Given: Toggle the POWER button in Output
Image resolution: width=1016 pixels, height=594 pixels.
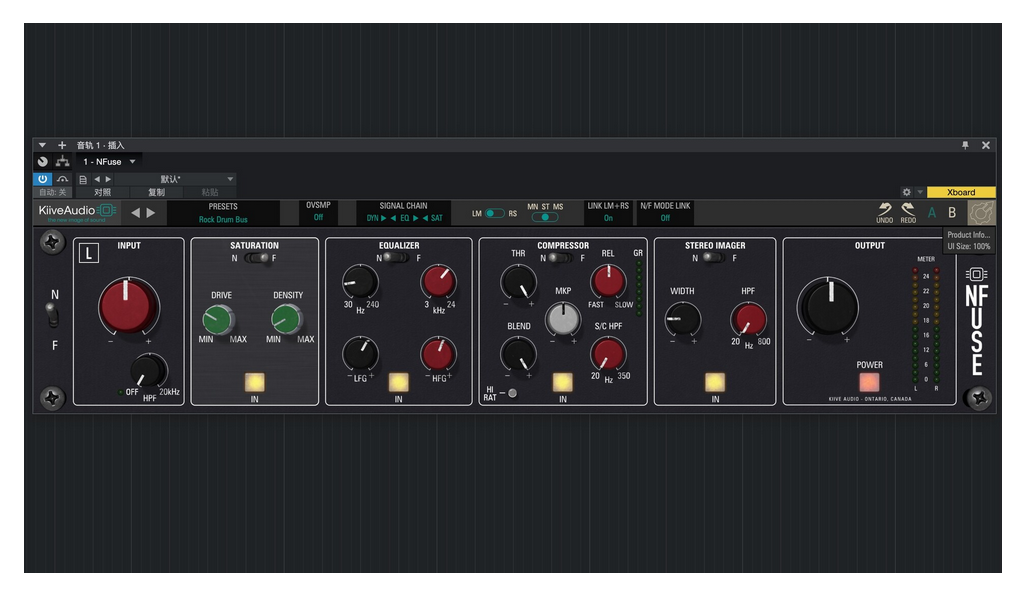Looking at the screenshot, I should [869, 382].
